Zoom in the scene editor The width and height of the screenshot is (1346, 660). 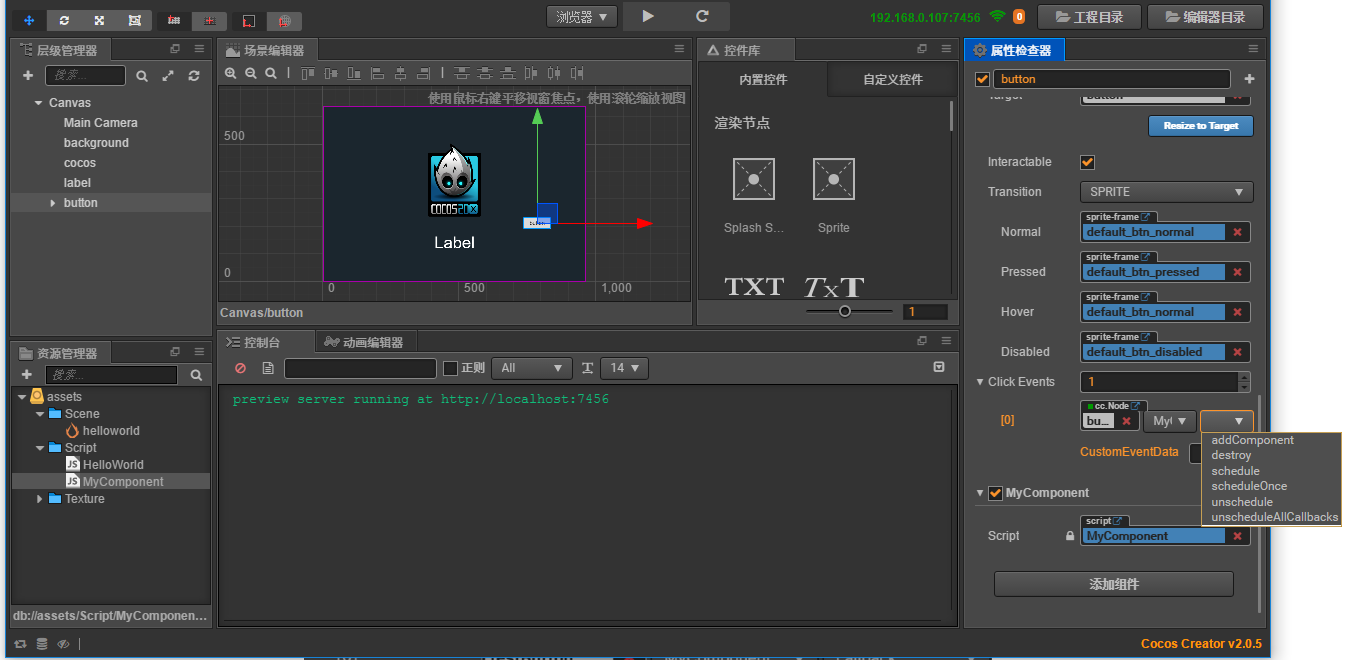point(231,73)
